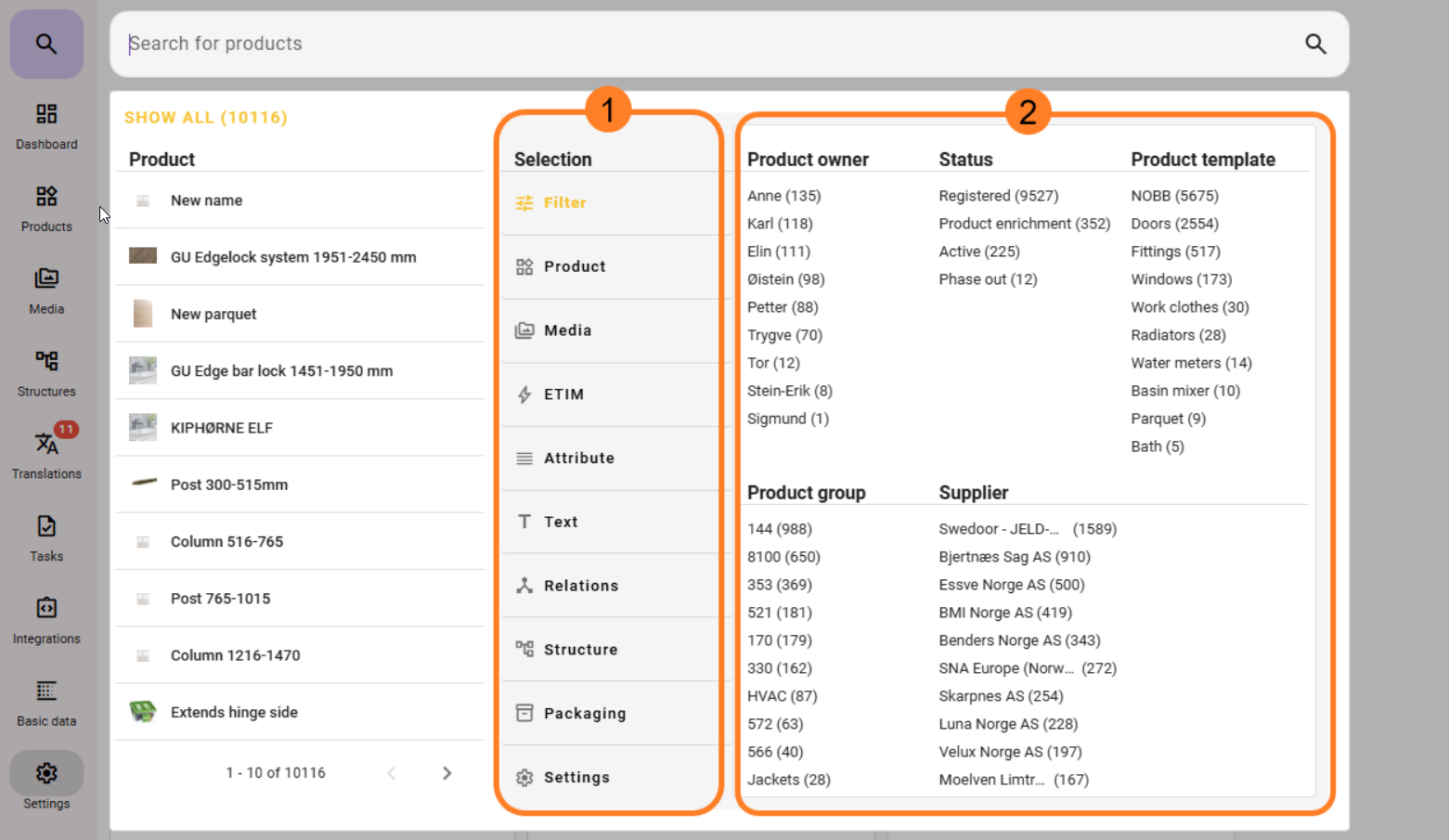Filter by template Doors (2554)
This screenshot has width=1449, height=840.
pyautogui.click(x=1173, y=224)
